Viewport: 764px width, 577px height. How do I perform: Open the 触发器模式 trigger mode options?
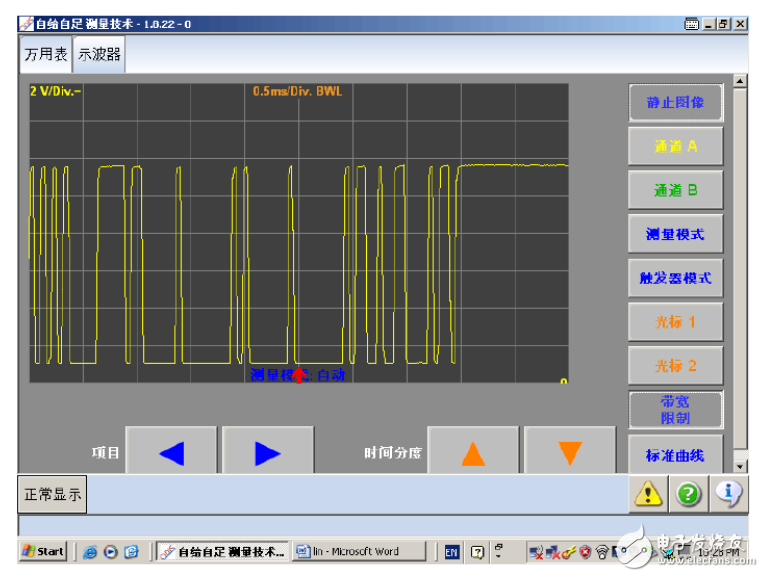click(x=675, y=278)
